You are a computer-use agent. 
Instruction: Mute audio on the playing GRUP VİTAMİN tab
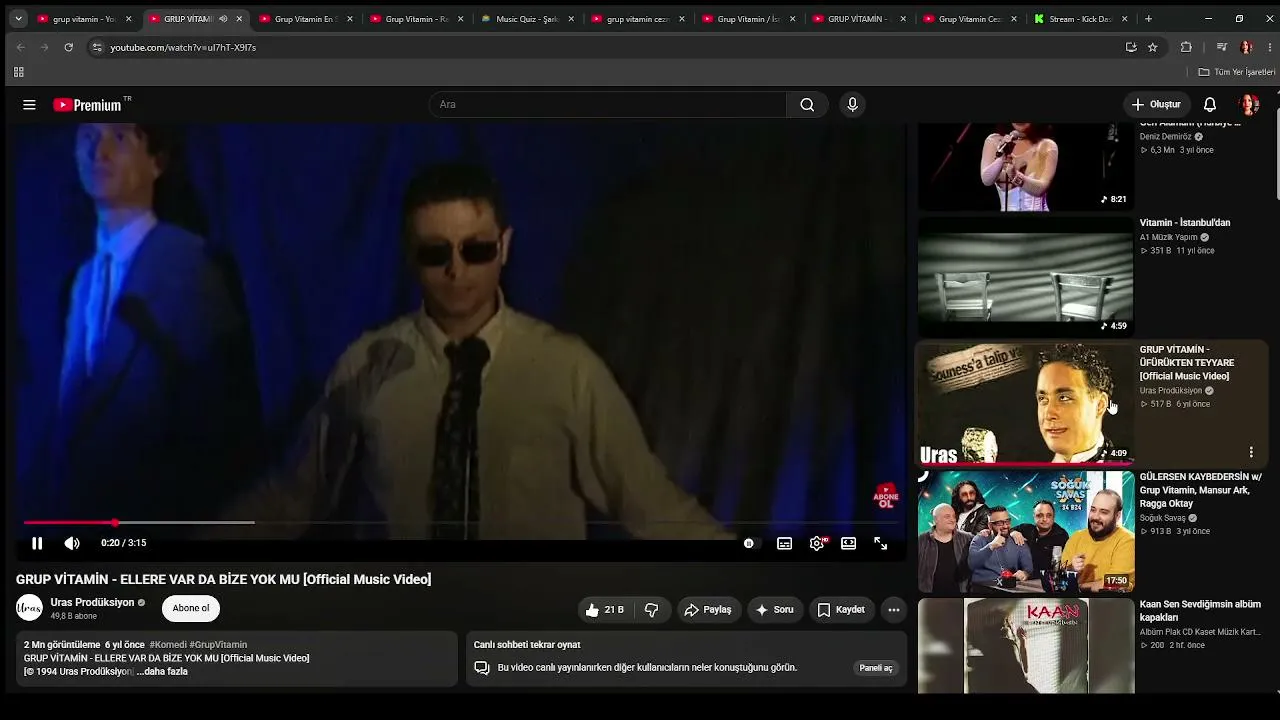click(223, 19)
